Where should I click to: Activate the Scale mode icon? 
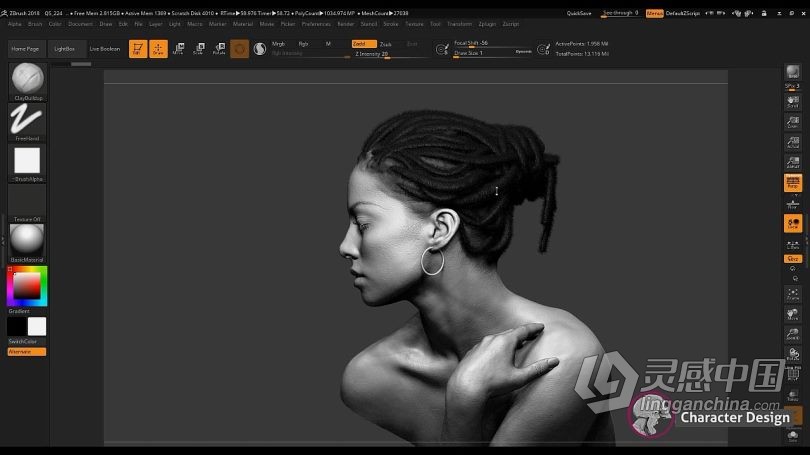coord(199,49)
